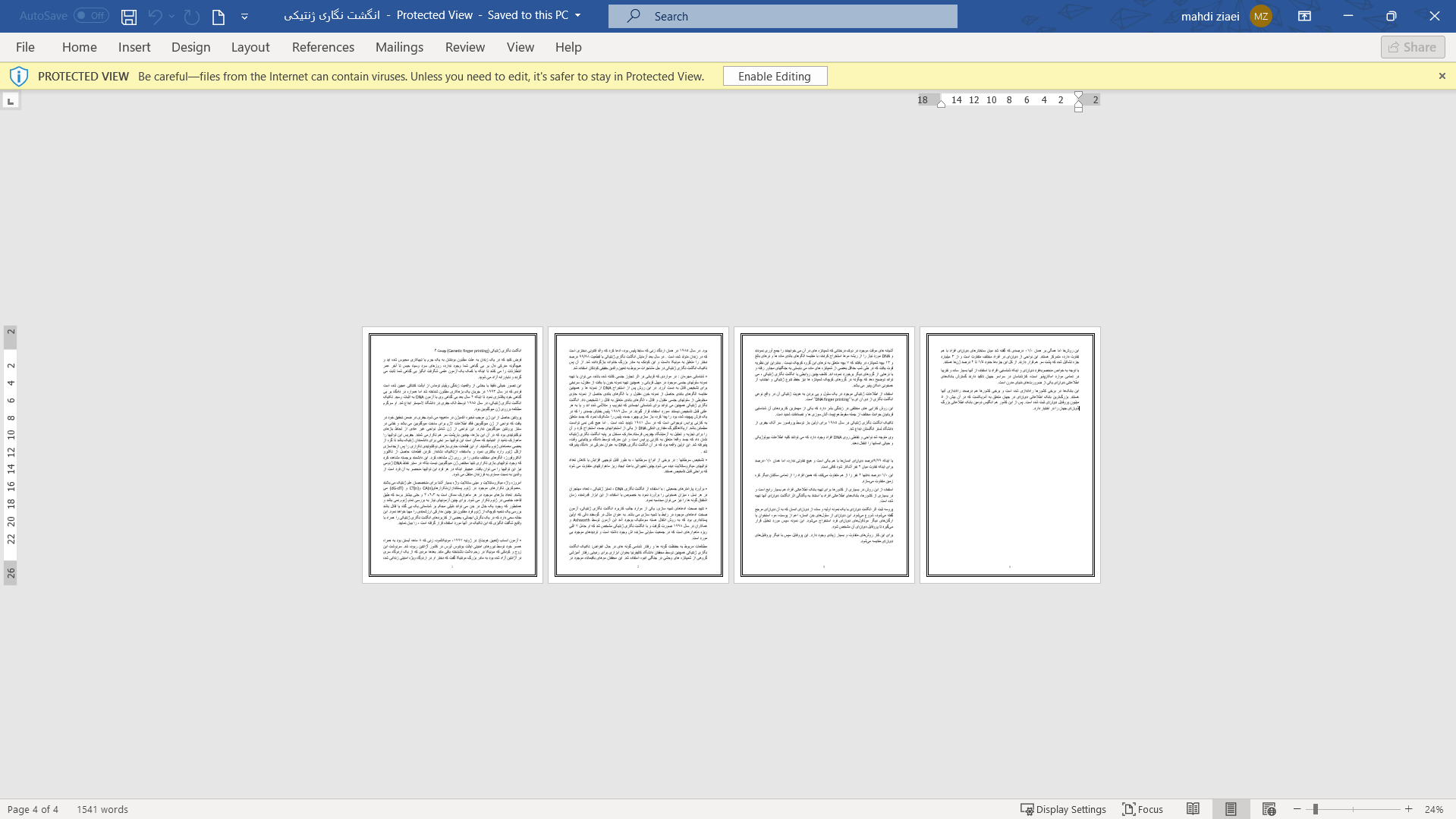Image resolution: width=1456 pixels, height=819 pixels.
Task: Dismiss the Protected View message bar
Action: 1442,76
